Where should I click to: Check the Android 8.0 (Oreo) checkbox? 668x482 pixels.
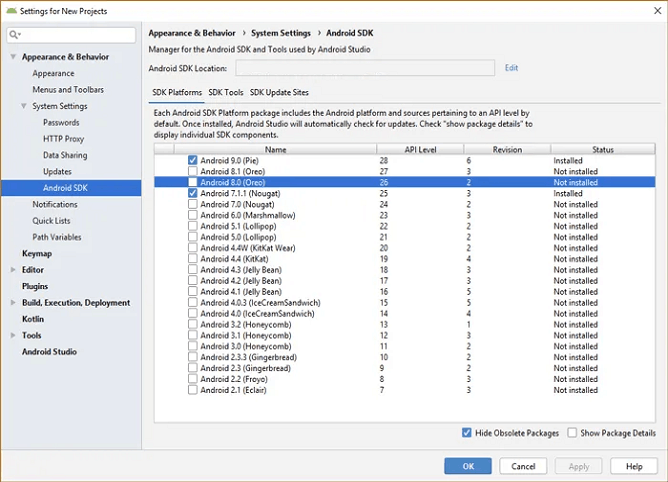[193, 182]
